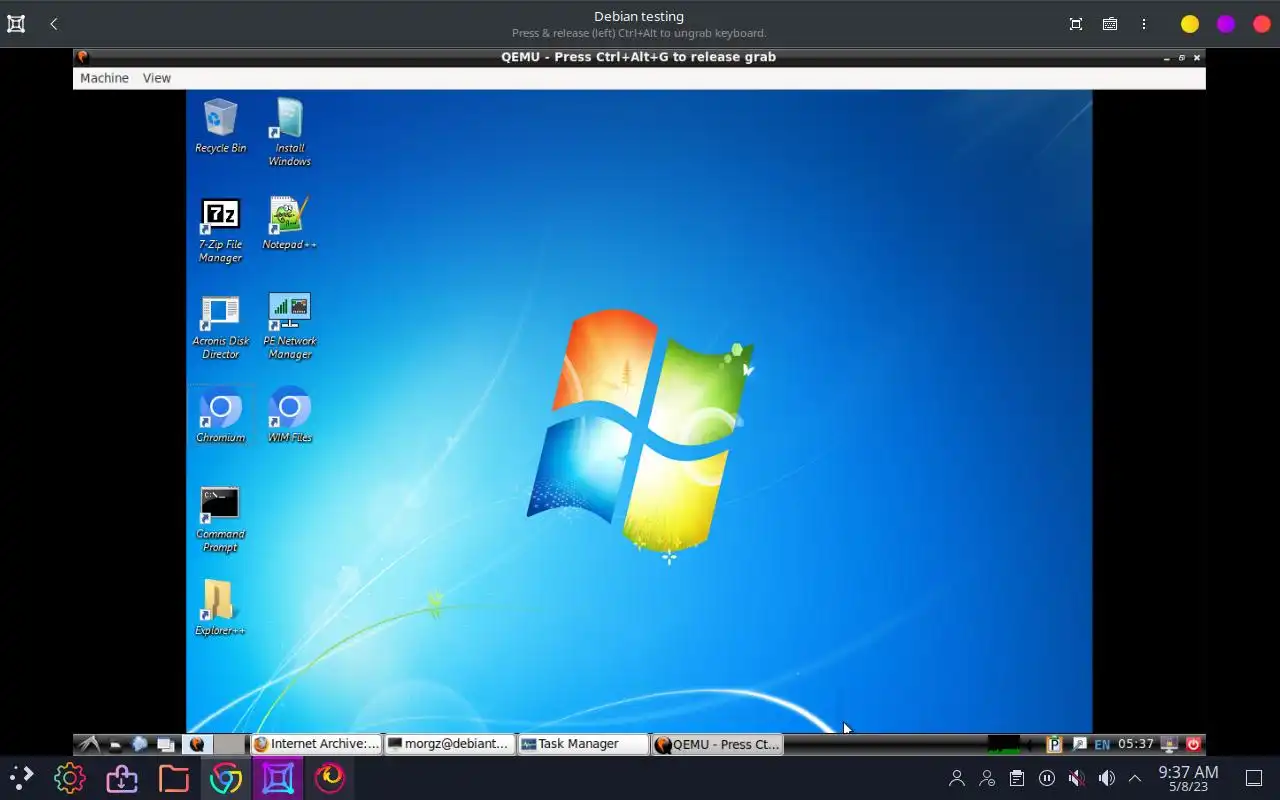Select the WIM Files shortcut
This screenshot has width=1280, height=800.
tap(289, 416)
